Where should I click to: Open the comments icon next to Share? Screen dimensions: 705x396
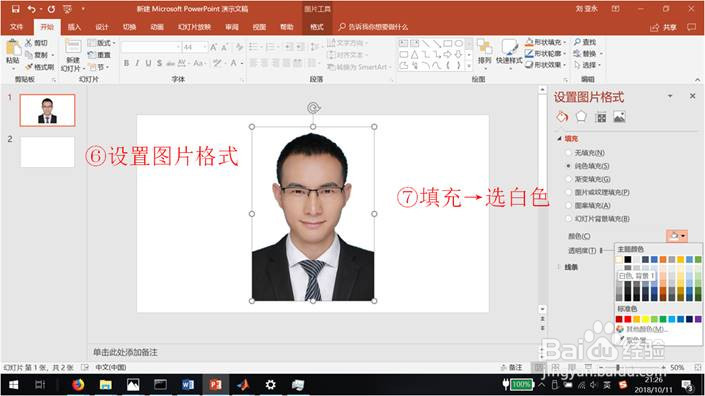point(692,27)
